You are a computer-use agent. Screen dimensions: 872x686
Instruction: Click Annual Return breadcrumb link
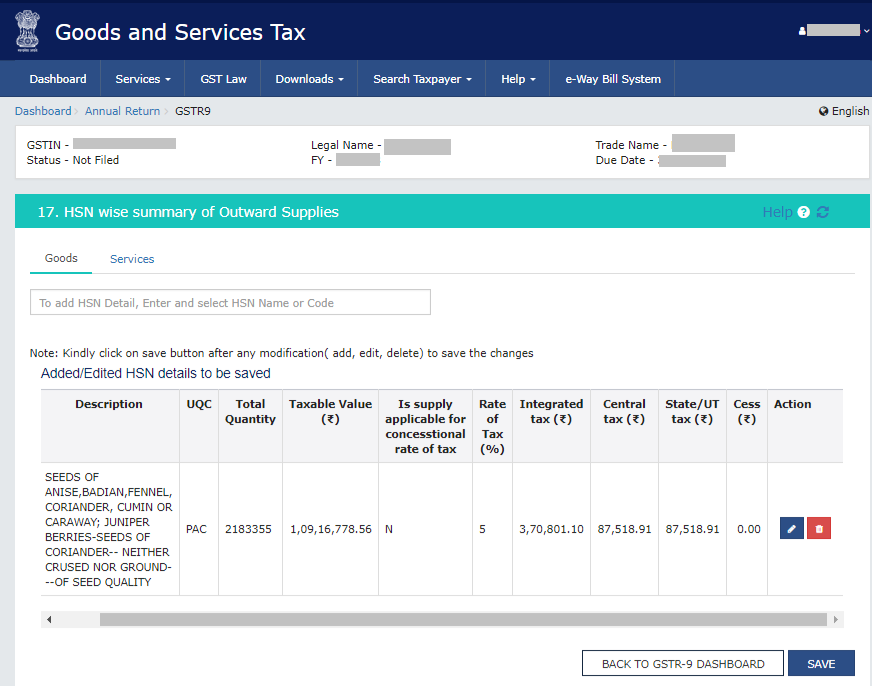(122, 111)
